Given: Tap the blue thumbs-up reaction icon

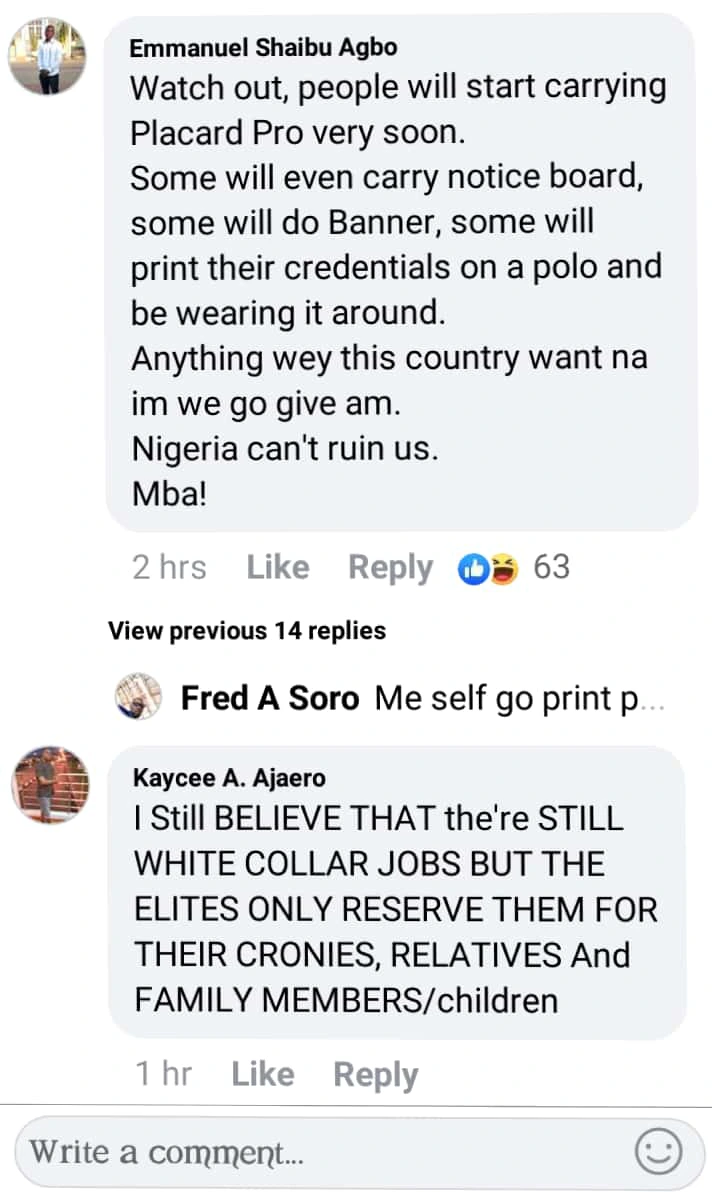Looking at the screenshot, I should coord(472,568).
